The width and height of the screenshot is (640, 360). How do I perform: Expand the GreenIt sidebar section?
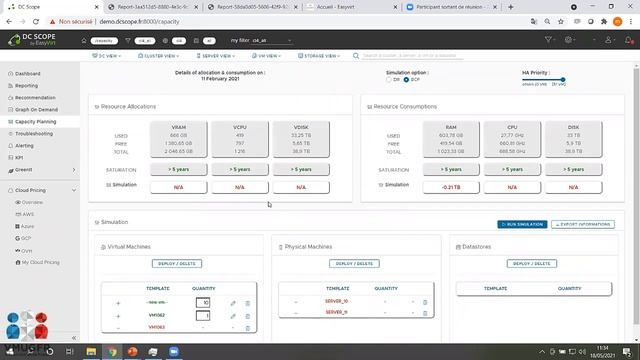tap(74, 170)
